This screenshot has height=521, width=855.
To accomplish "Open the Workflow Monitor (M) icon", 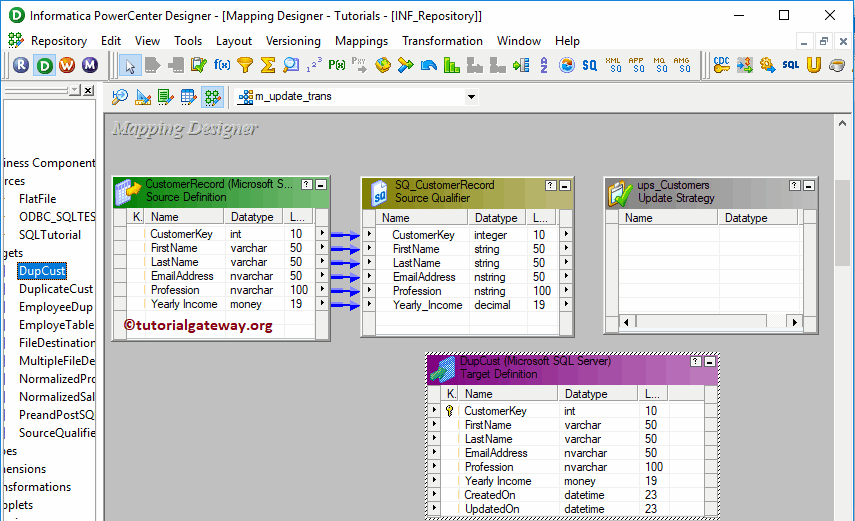I will [90, 65].
